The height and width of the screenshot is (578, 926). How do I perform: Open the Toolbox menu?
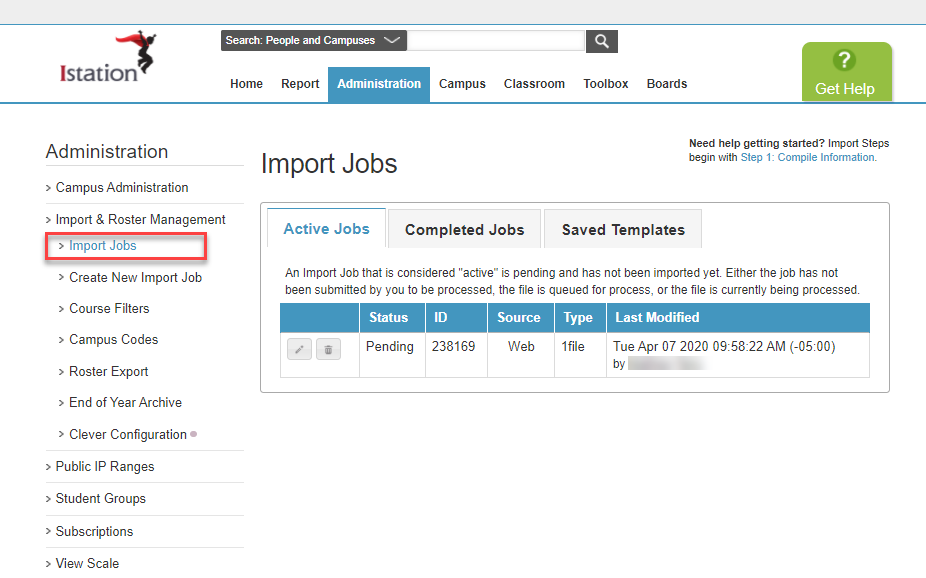tap(605, 84)
